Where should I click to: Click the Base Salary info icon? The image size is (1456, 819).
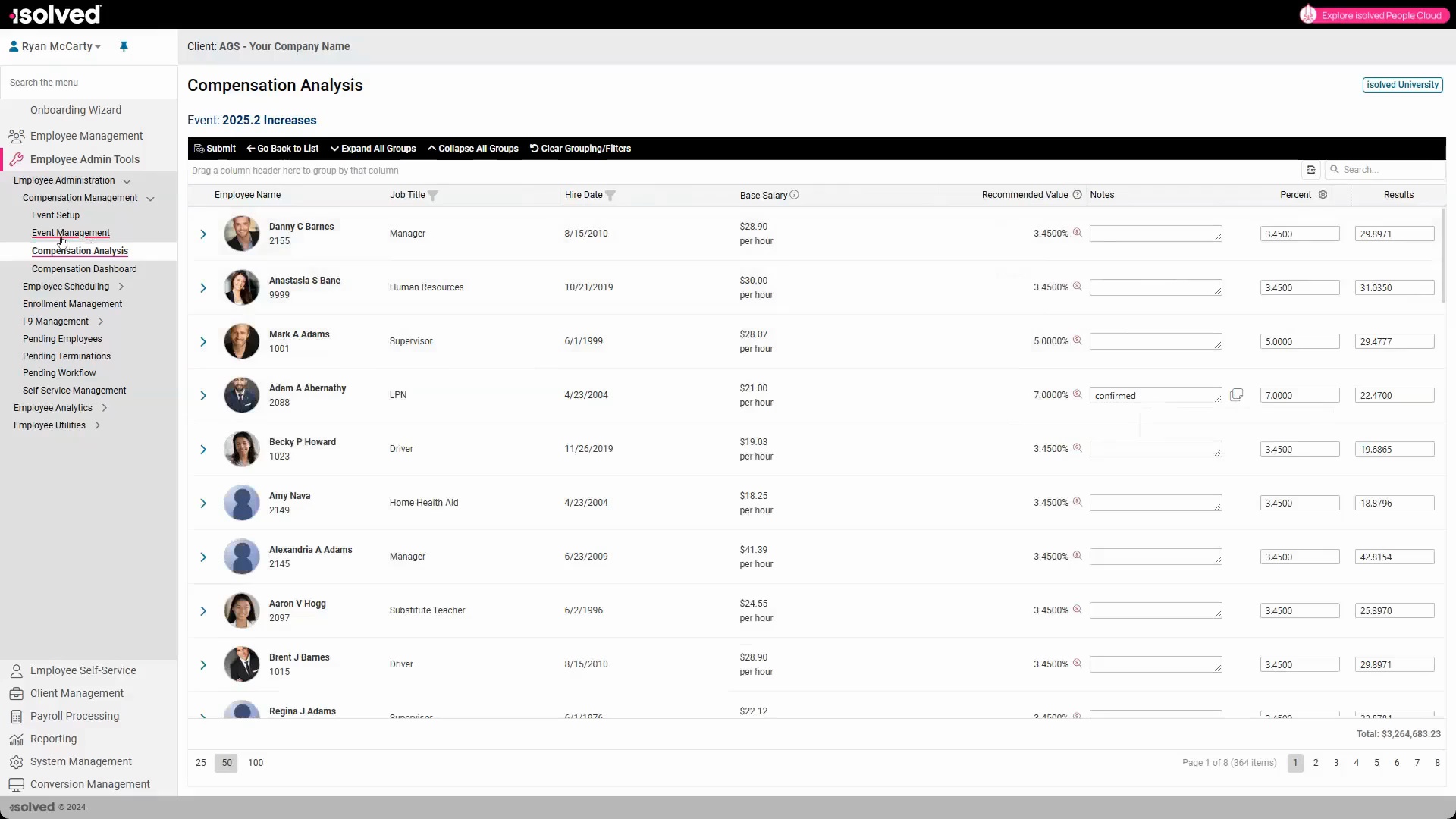794,195
